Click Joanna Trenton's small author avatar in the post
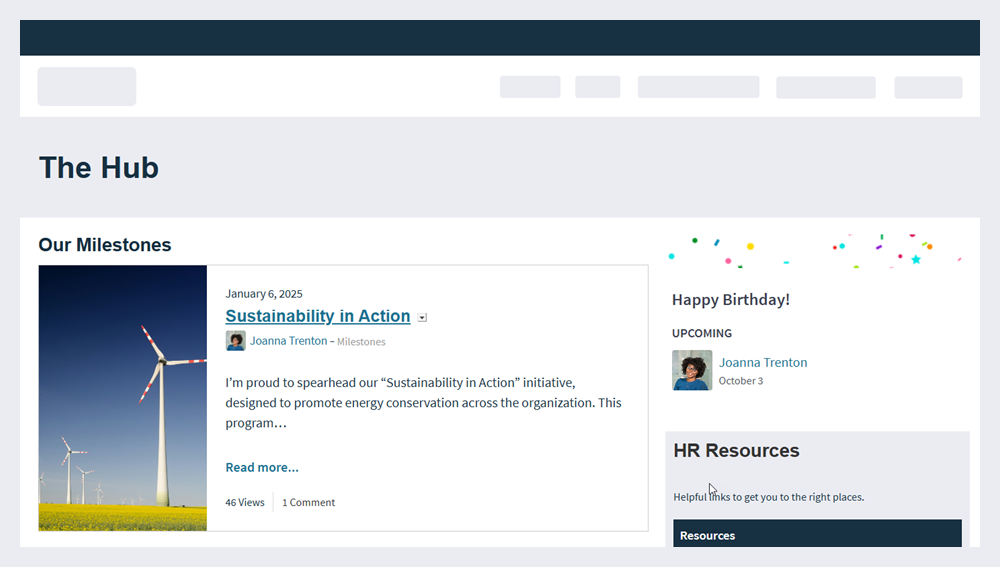This screenshot has width=1000, height=567. point(235,341)
